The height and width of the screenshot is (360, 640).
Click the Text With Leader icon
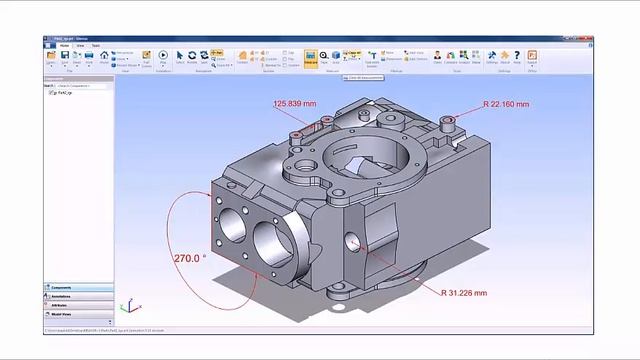pos(372,56)
